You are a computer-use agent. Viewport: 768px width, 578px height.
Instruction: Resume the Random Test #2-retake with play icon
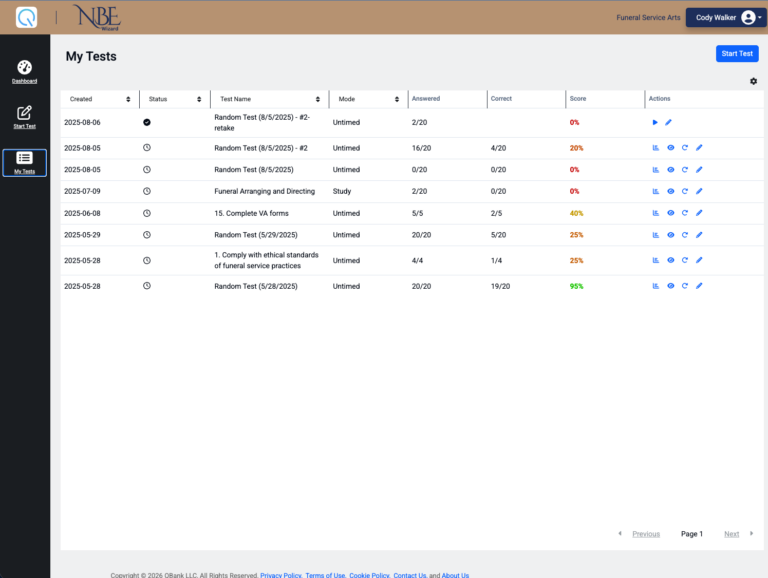click(x=655, y=122)
